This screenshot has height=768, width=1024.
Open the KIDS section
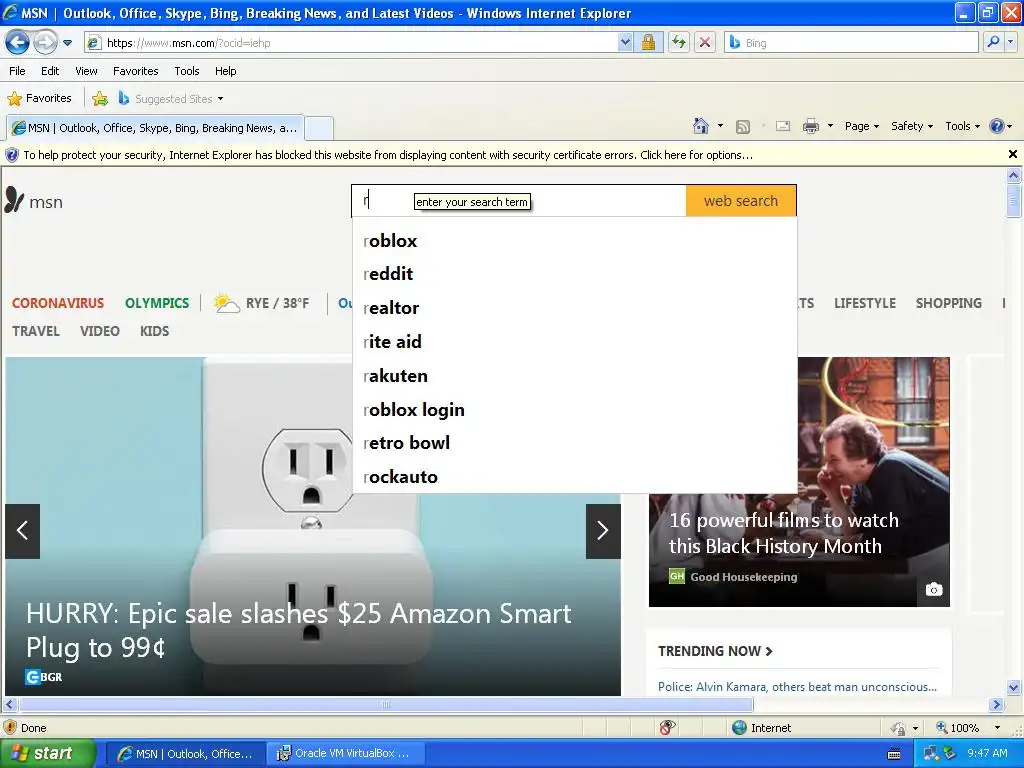[154, 331]
